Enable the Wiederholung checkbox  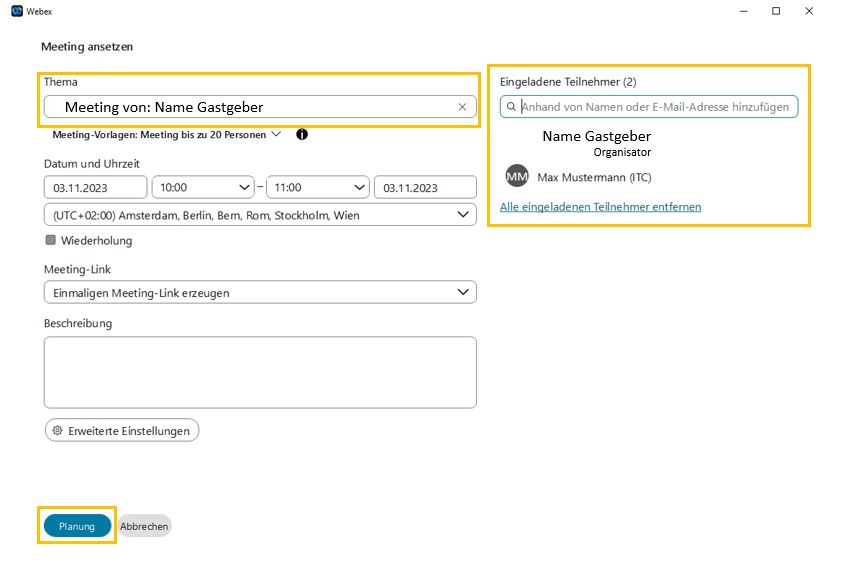click(x=50, y=240)
